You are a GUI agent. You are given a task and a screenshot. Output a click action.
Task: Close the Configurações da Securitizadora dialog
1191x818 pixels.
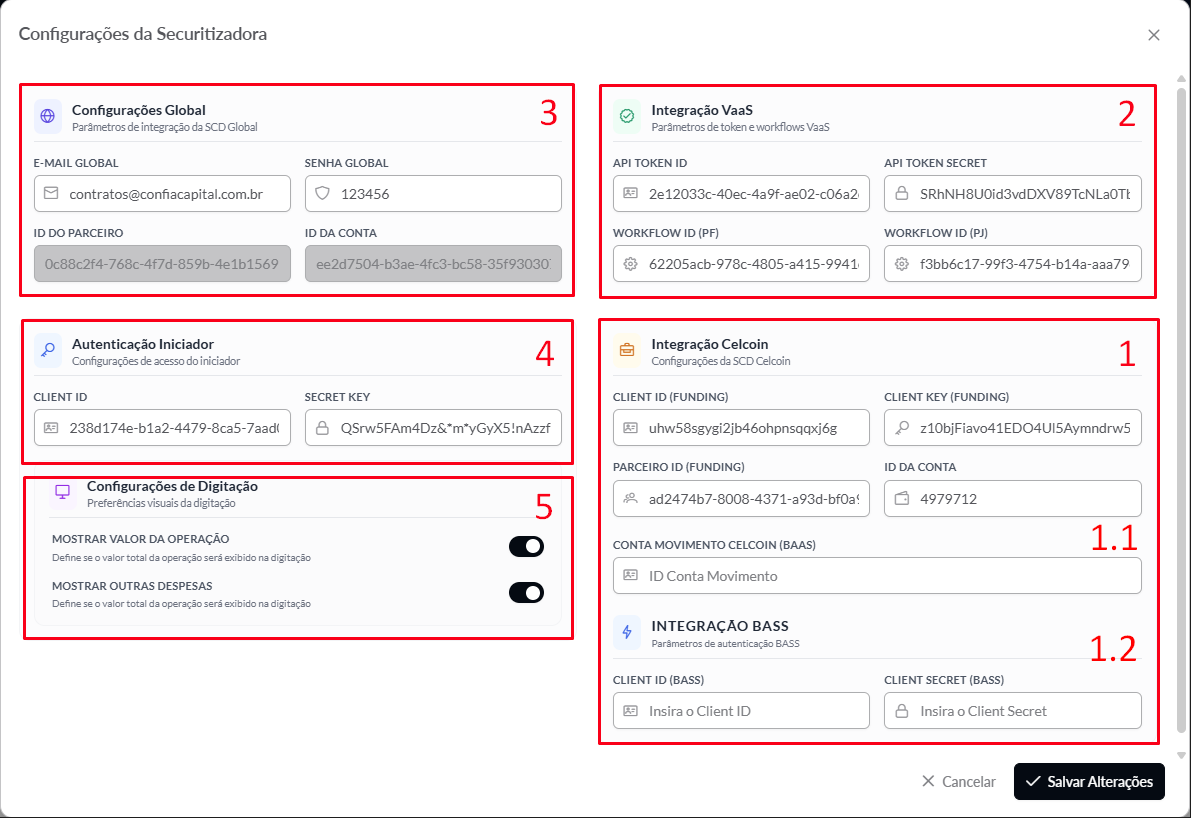[x=1154, y=35]
